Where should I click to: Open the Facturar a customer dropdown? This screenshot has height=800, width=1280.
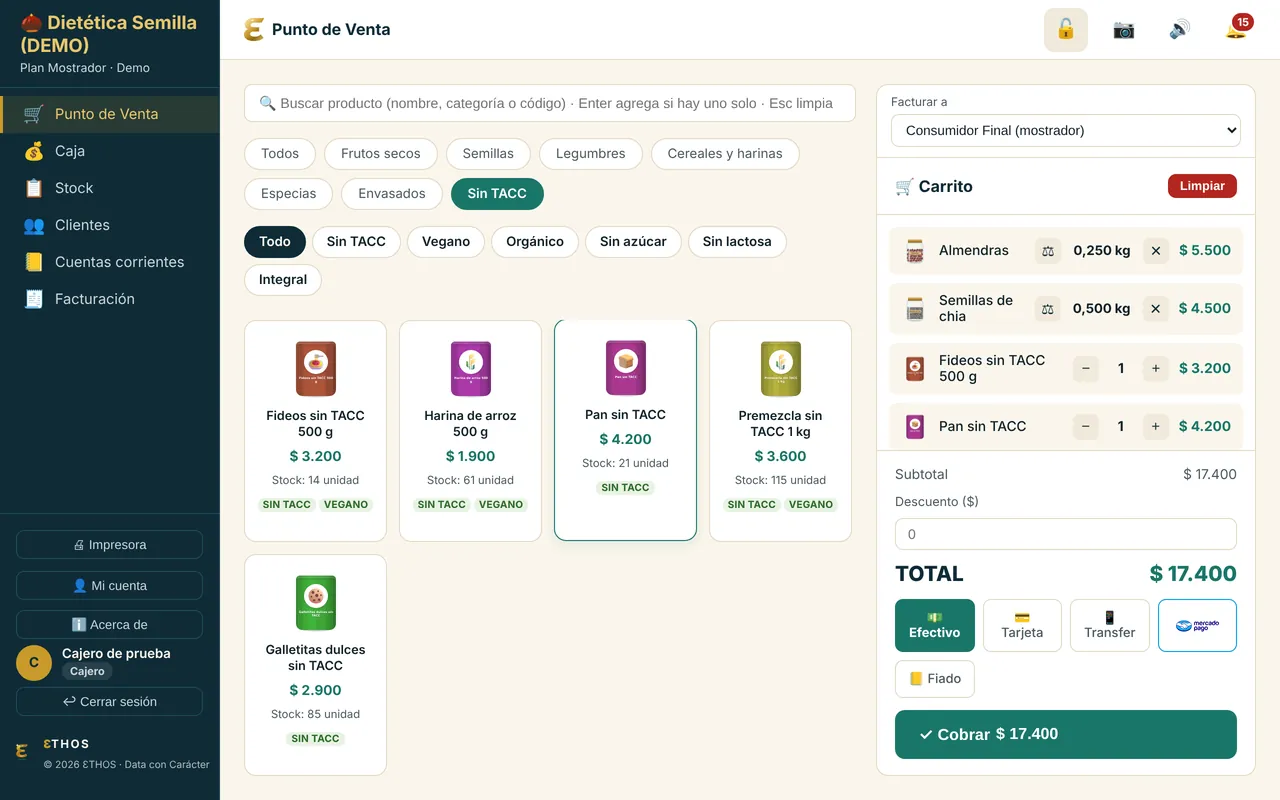(1066, 131)
